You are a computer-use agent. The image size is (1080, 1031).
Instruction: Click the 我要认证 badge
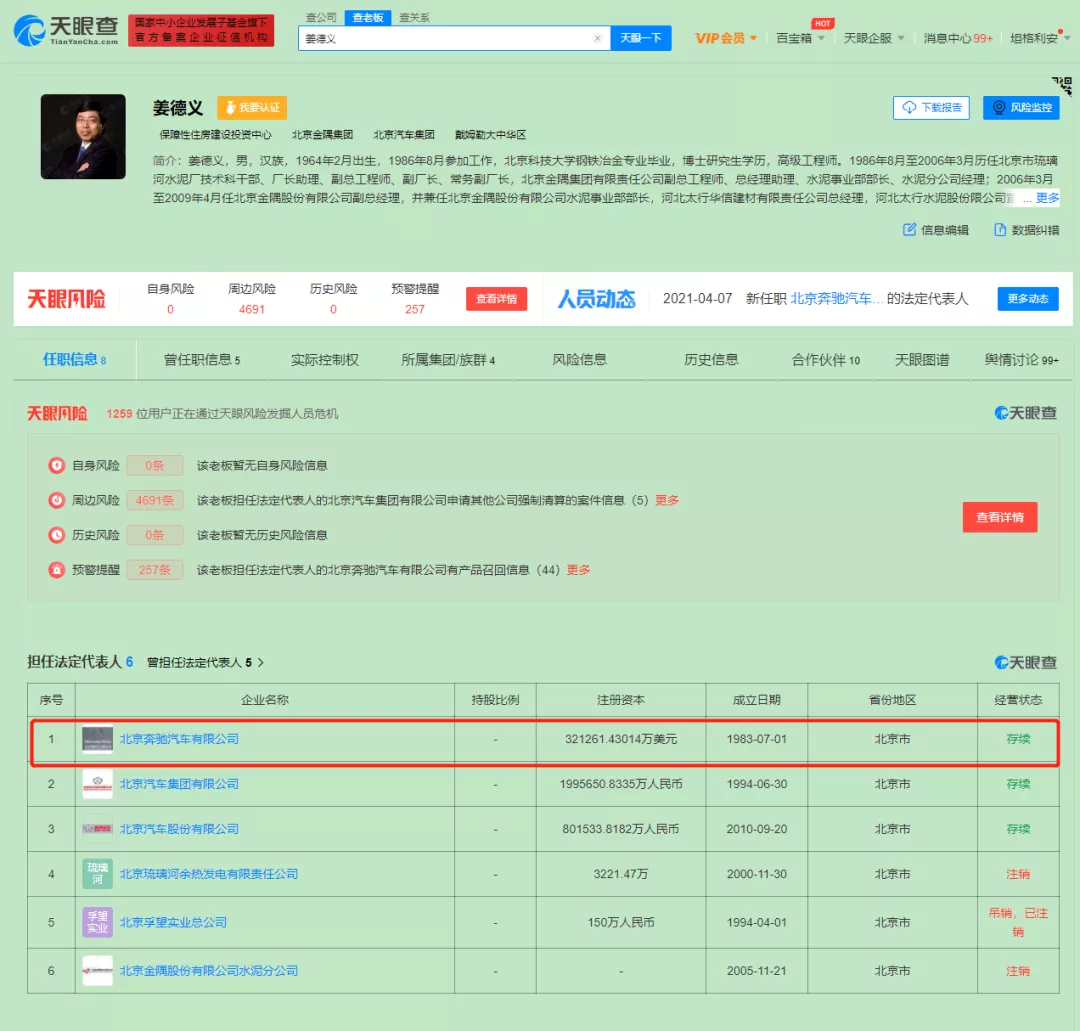click(252, 107)
